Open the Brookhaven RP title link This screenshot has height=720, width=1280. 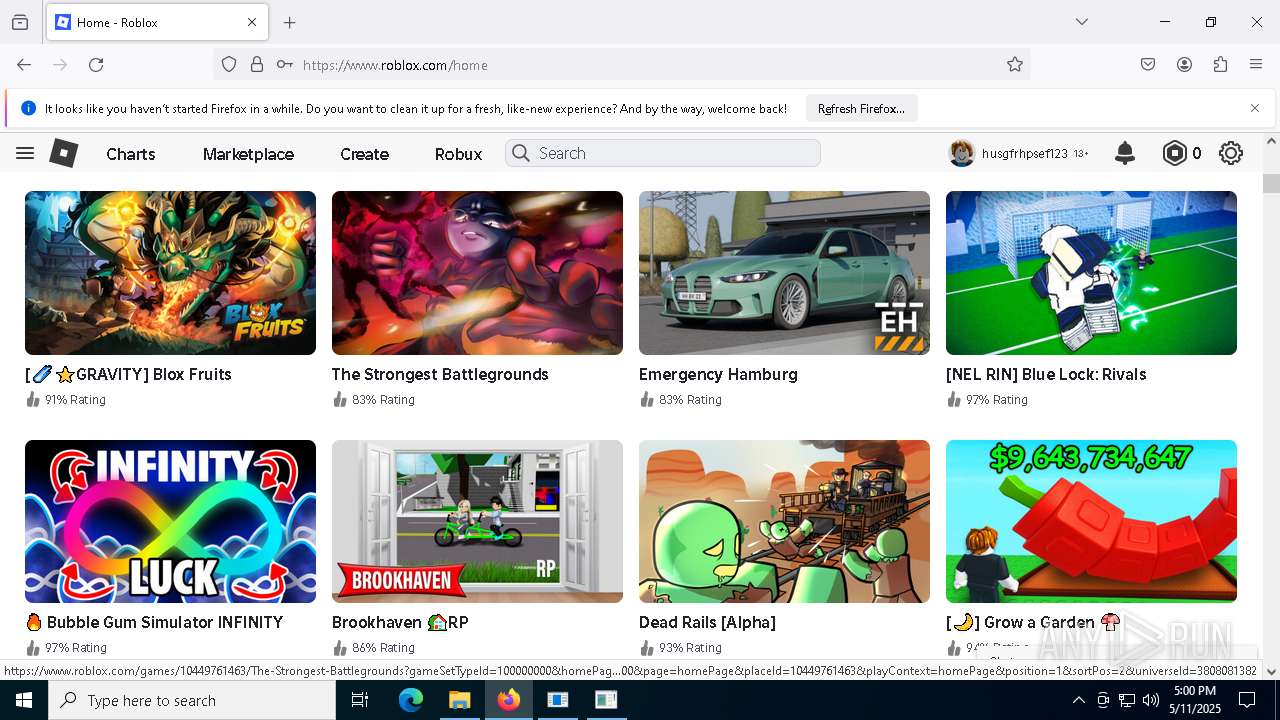[x=400, y=622]
